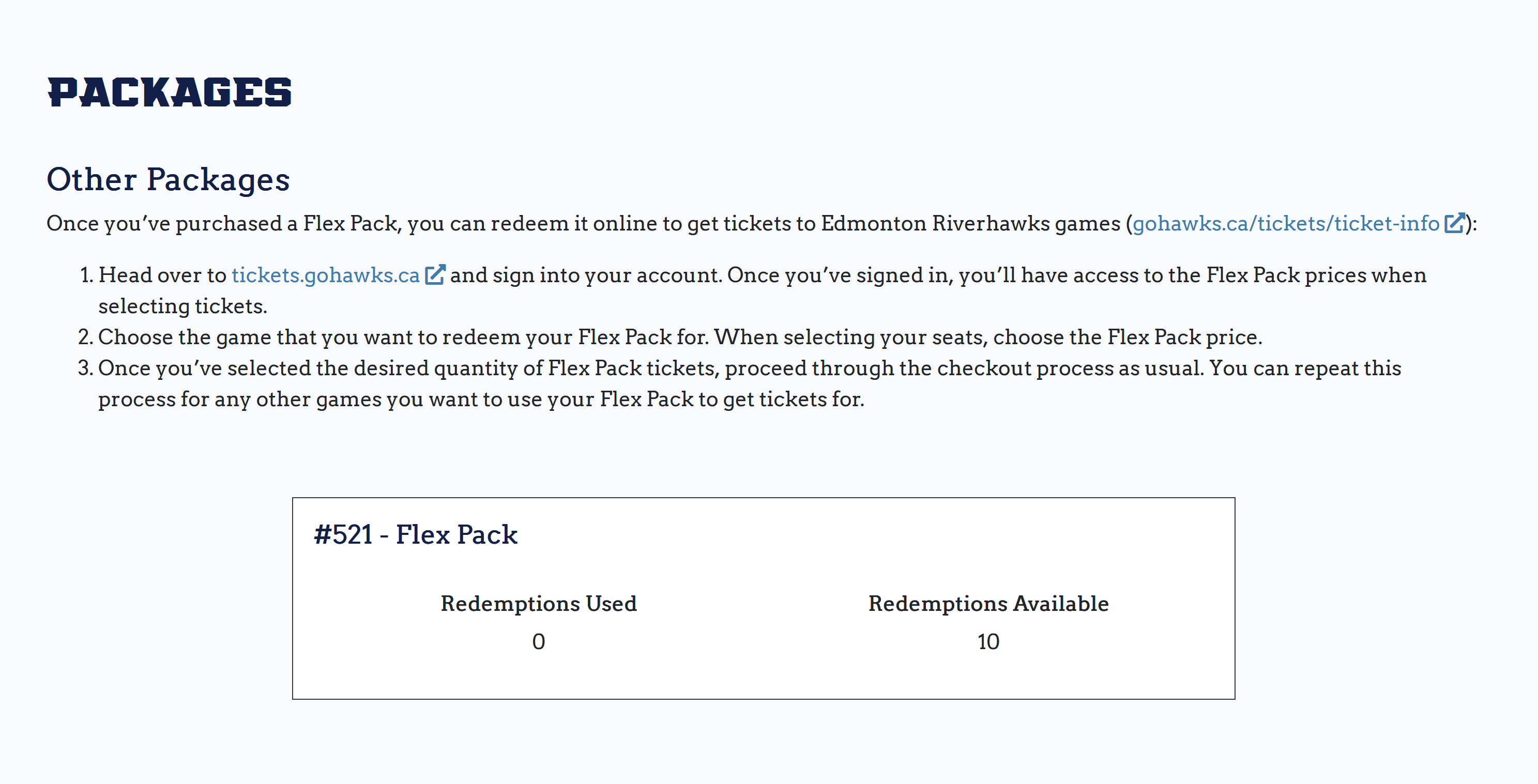1538x784 pixels.
Task: Click external-link icon after ticket-info URL
Action: [1454, 223]
